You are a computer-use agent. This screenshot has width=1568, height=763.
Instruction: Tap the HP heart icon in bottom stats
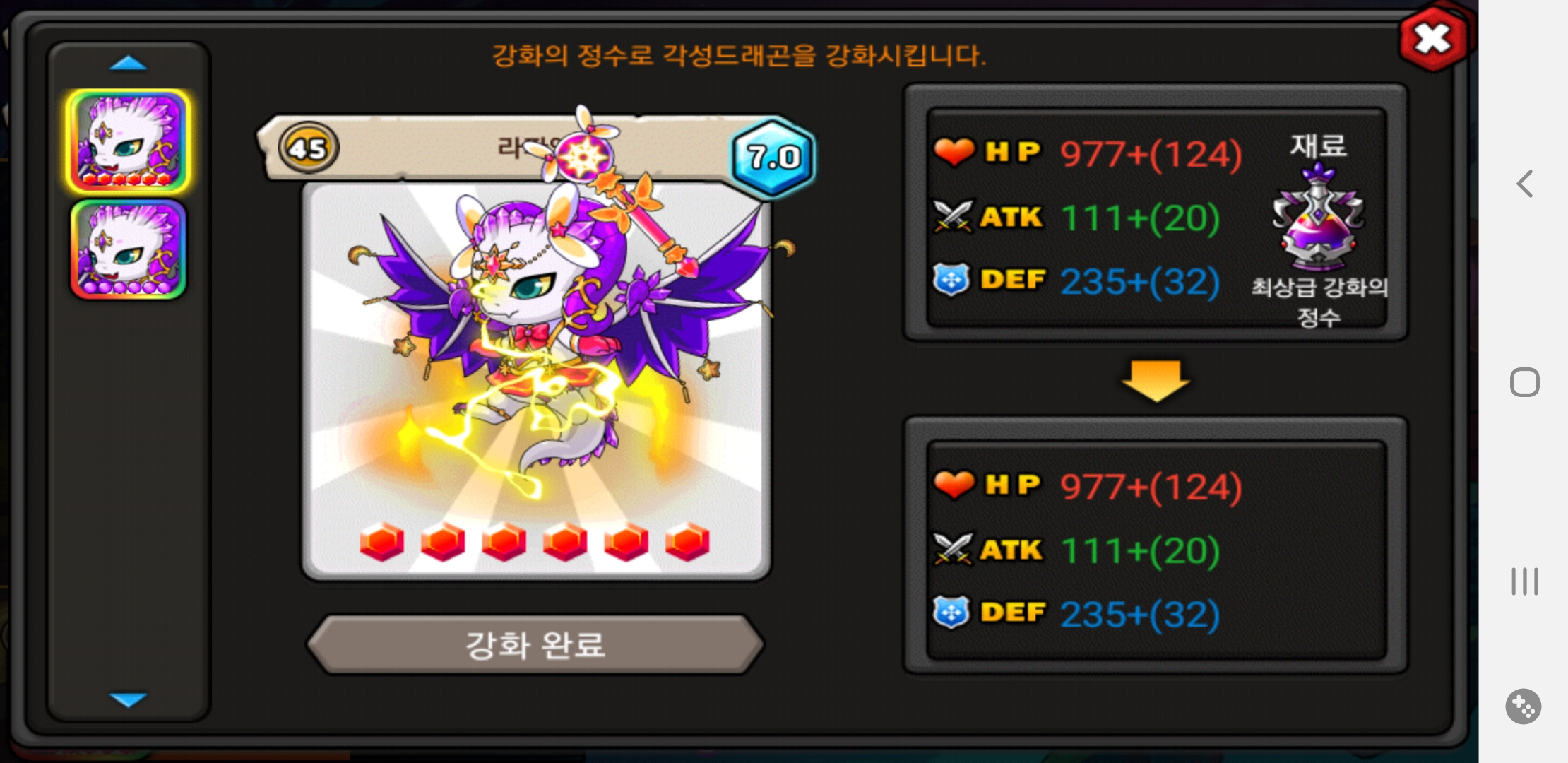point(954,485)
